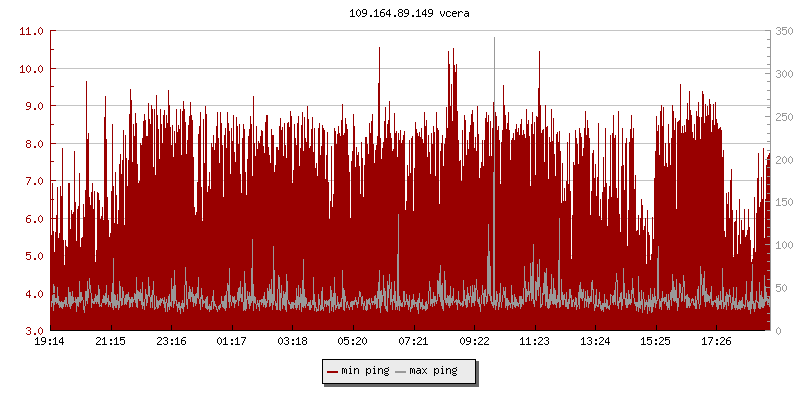The width and height of the screenshot is (800, 400).
Task: Click the 21:15 time label on x-axis
Action: pyautogui.click(x=110, y=342)
